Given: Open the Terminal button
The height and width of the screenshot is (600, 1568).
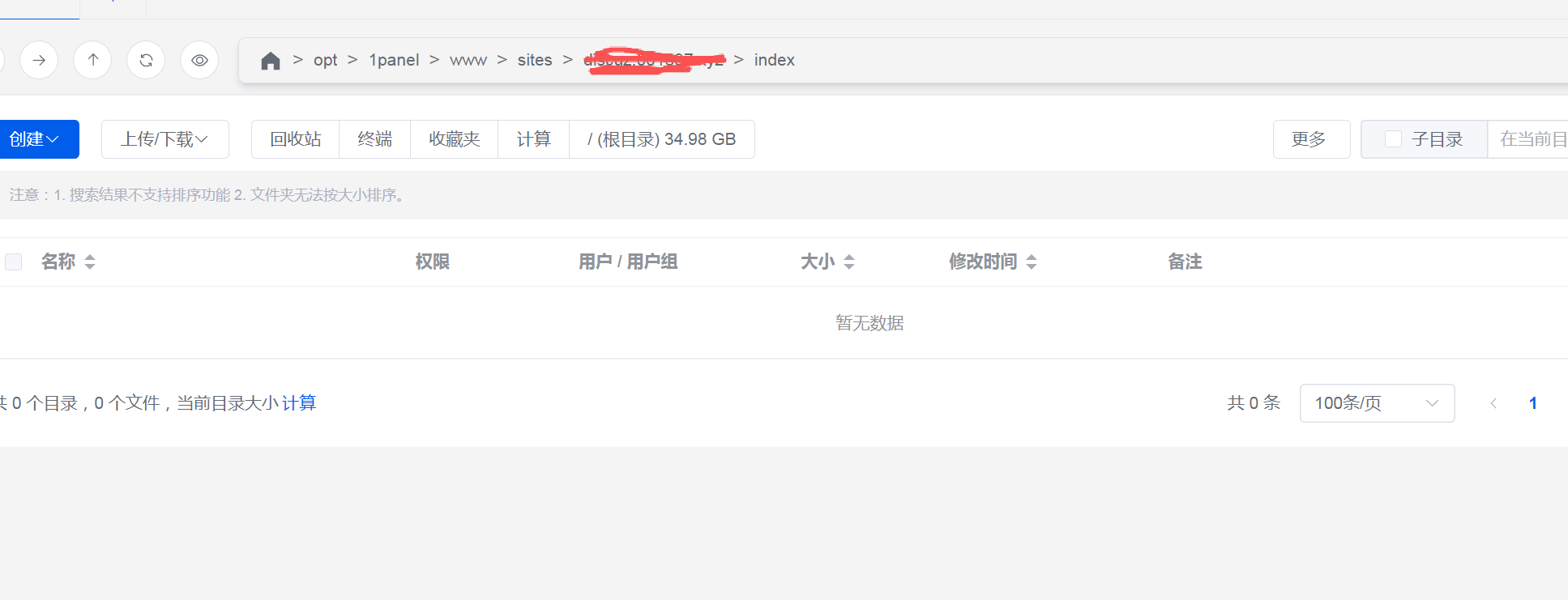Looking at the screenshot, I should coord(375,139).
